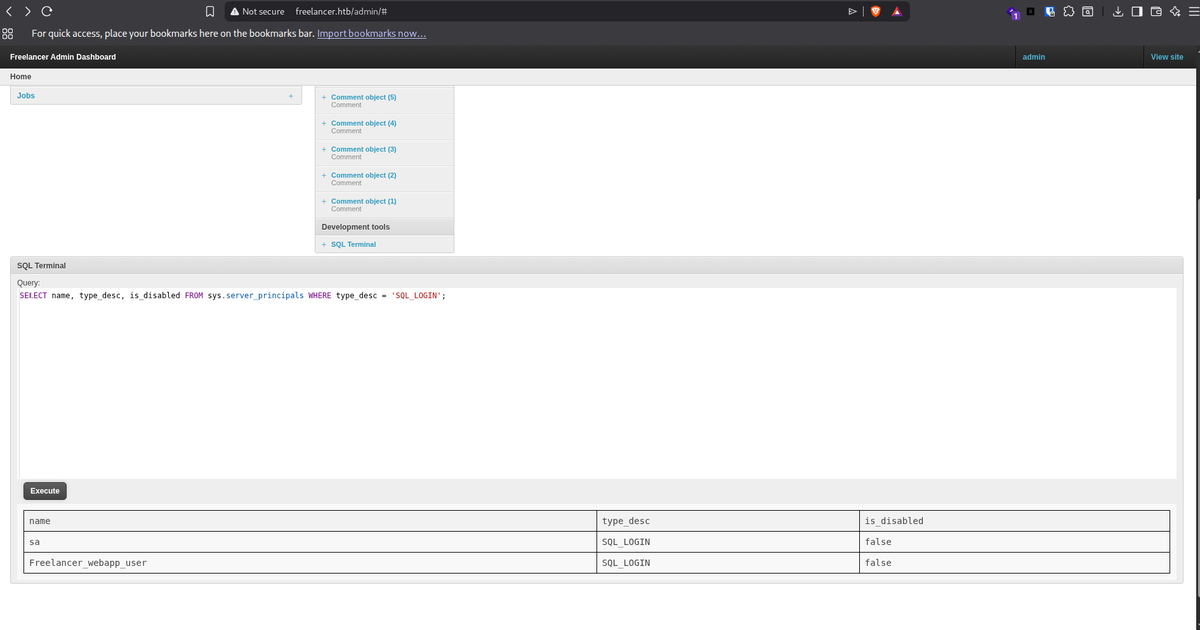
Task: Select false cell in sa row
Action: click(x=1014, y=542)
